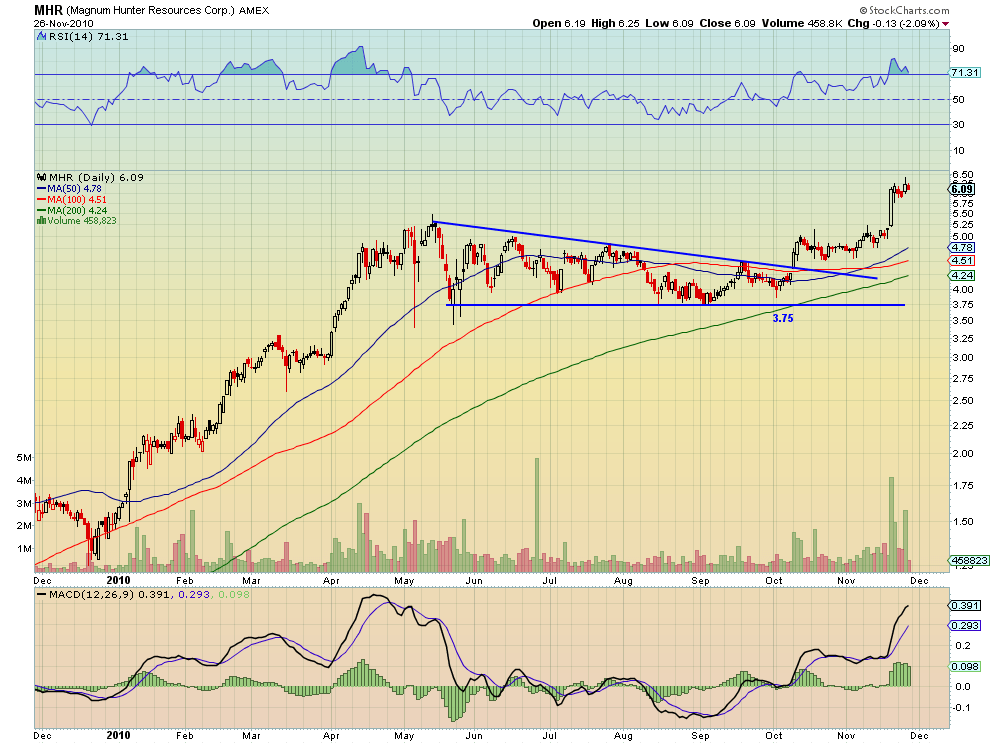Click the 0.098 tag on MACD axis
This screenshot has height=744, width=990.
(x=965, y=666)
